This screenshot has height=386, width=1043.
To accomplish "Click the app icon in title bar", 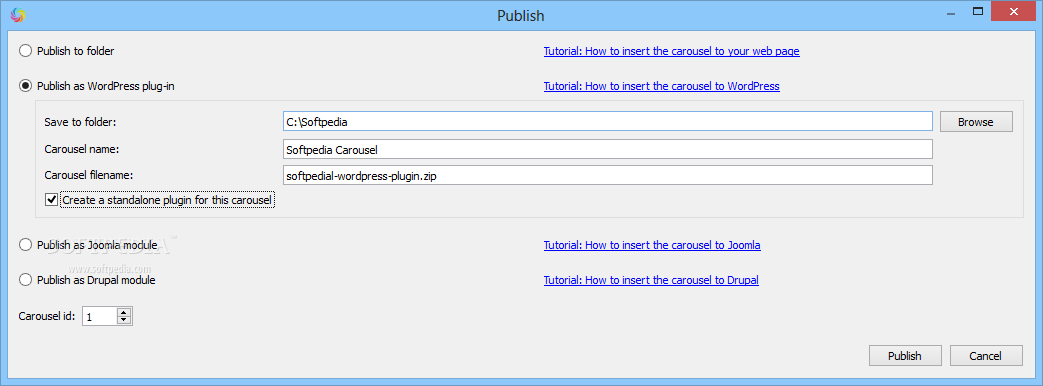I will pos(19,14).
